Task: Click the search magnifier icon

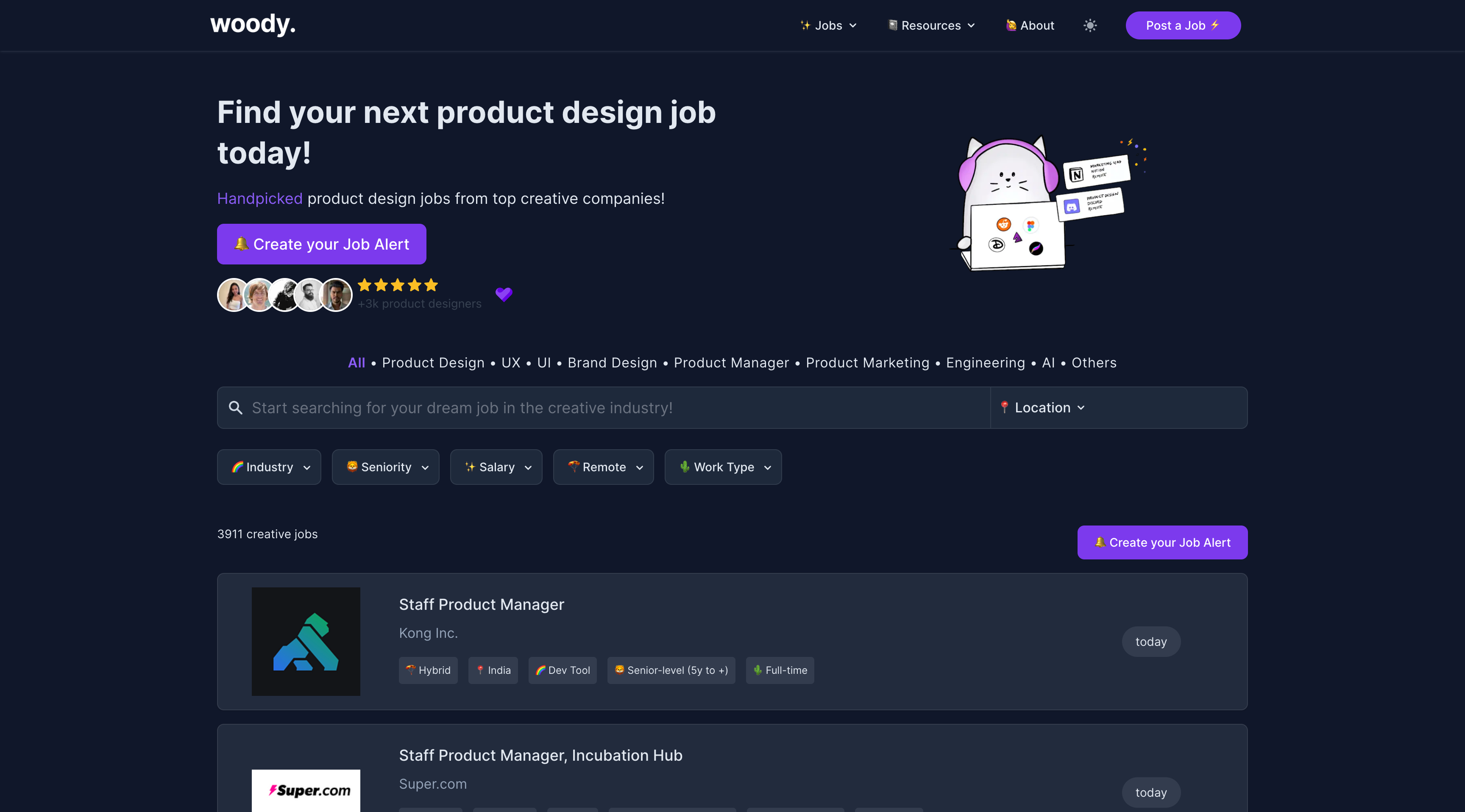Action: [235, 408]
